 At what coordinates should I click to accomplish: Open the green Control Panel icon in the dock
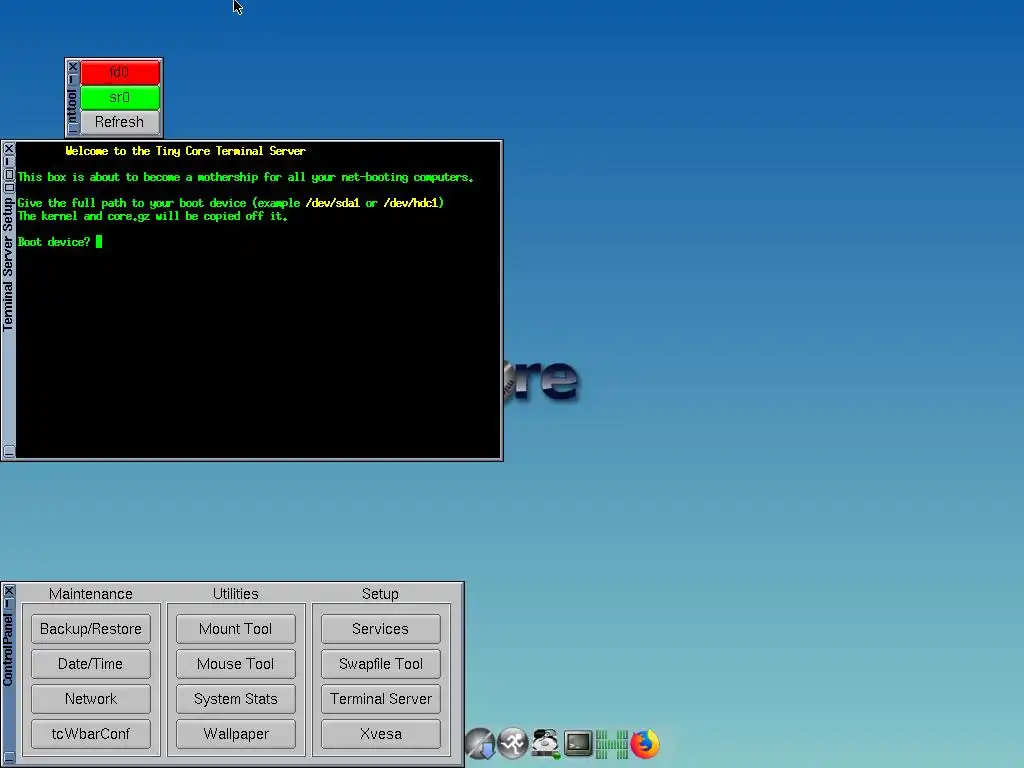coord(612,744)
